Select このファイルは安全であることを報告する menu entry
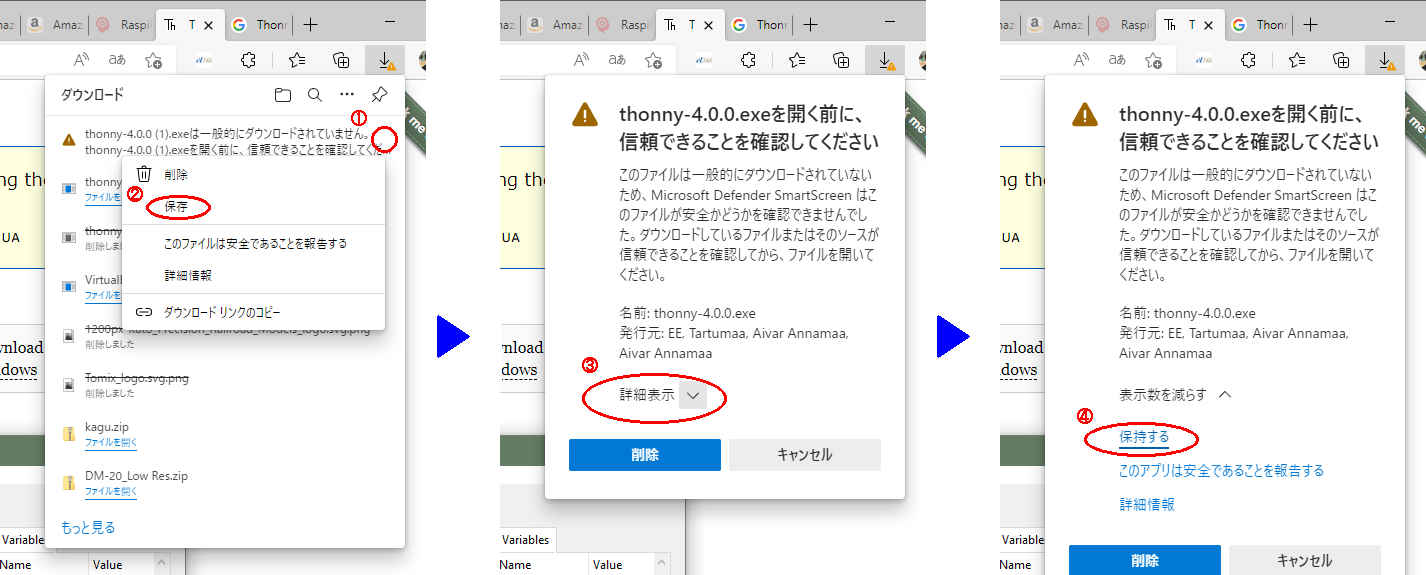Screen dimensions: 1426x575 [x=254, y=243]
